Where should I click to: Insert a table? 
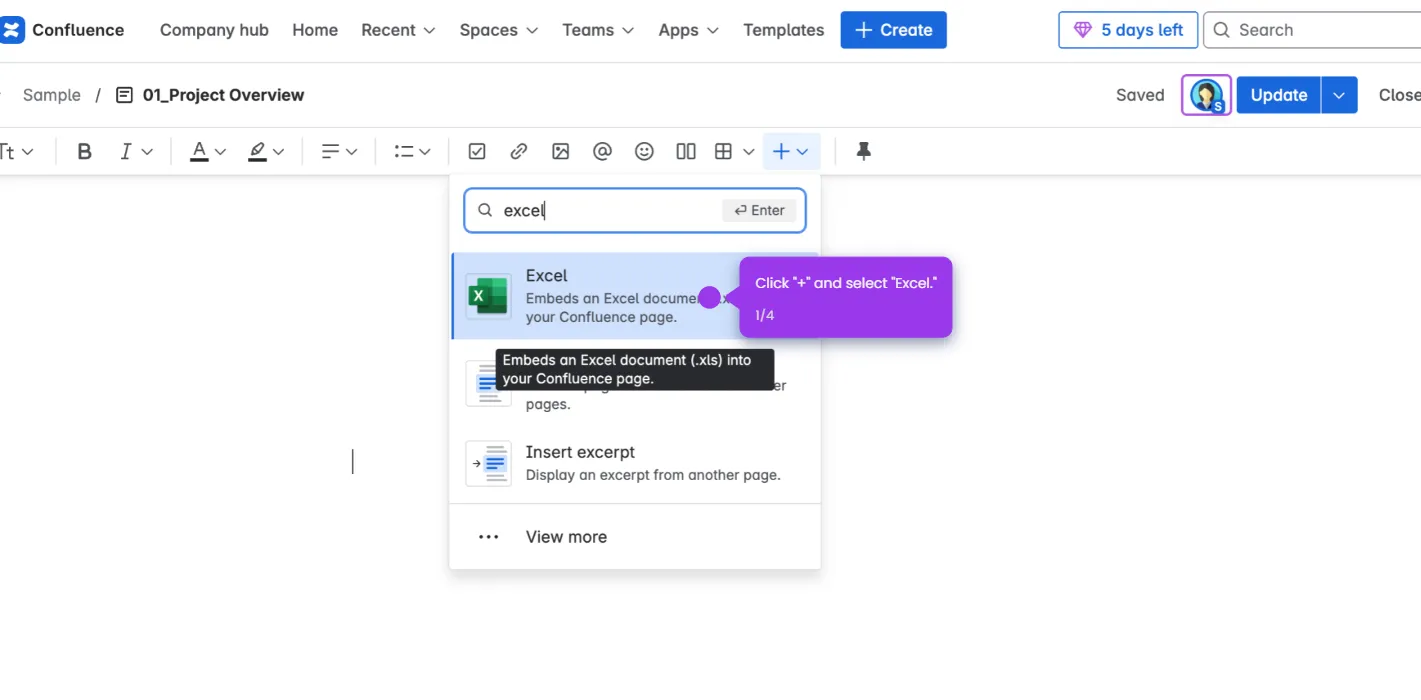(724, 151)
